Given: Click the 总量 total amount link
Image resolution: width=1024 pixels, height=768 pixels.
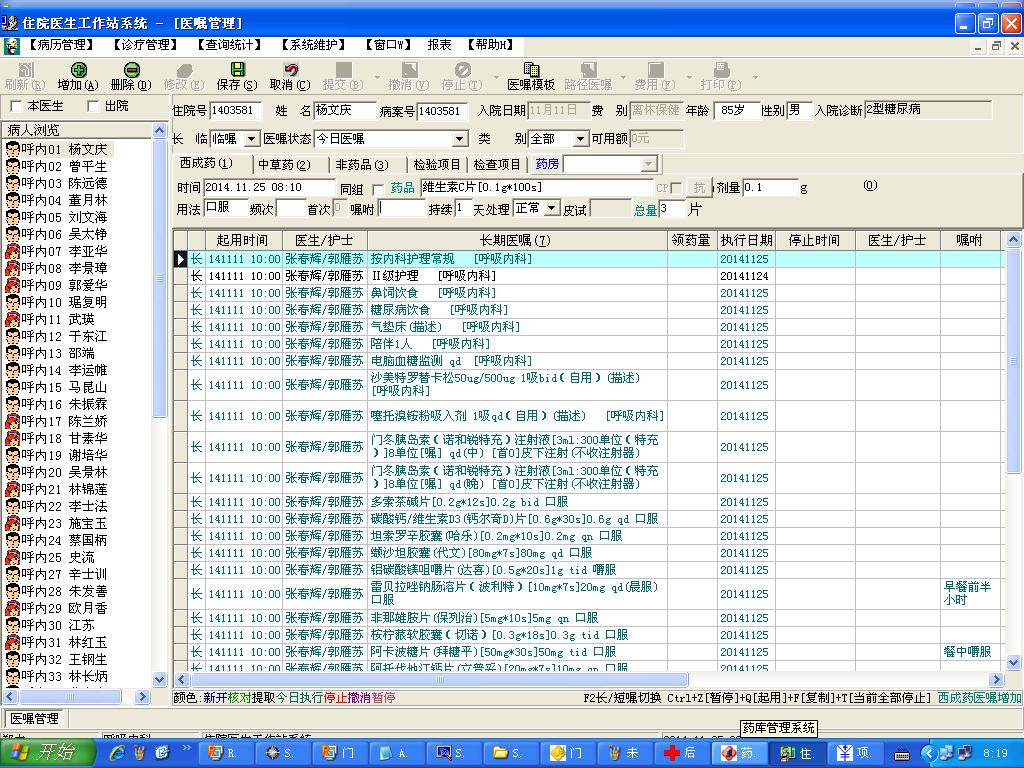Looking at the screenshot, I should tap(645, 210).
